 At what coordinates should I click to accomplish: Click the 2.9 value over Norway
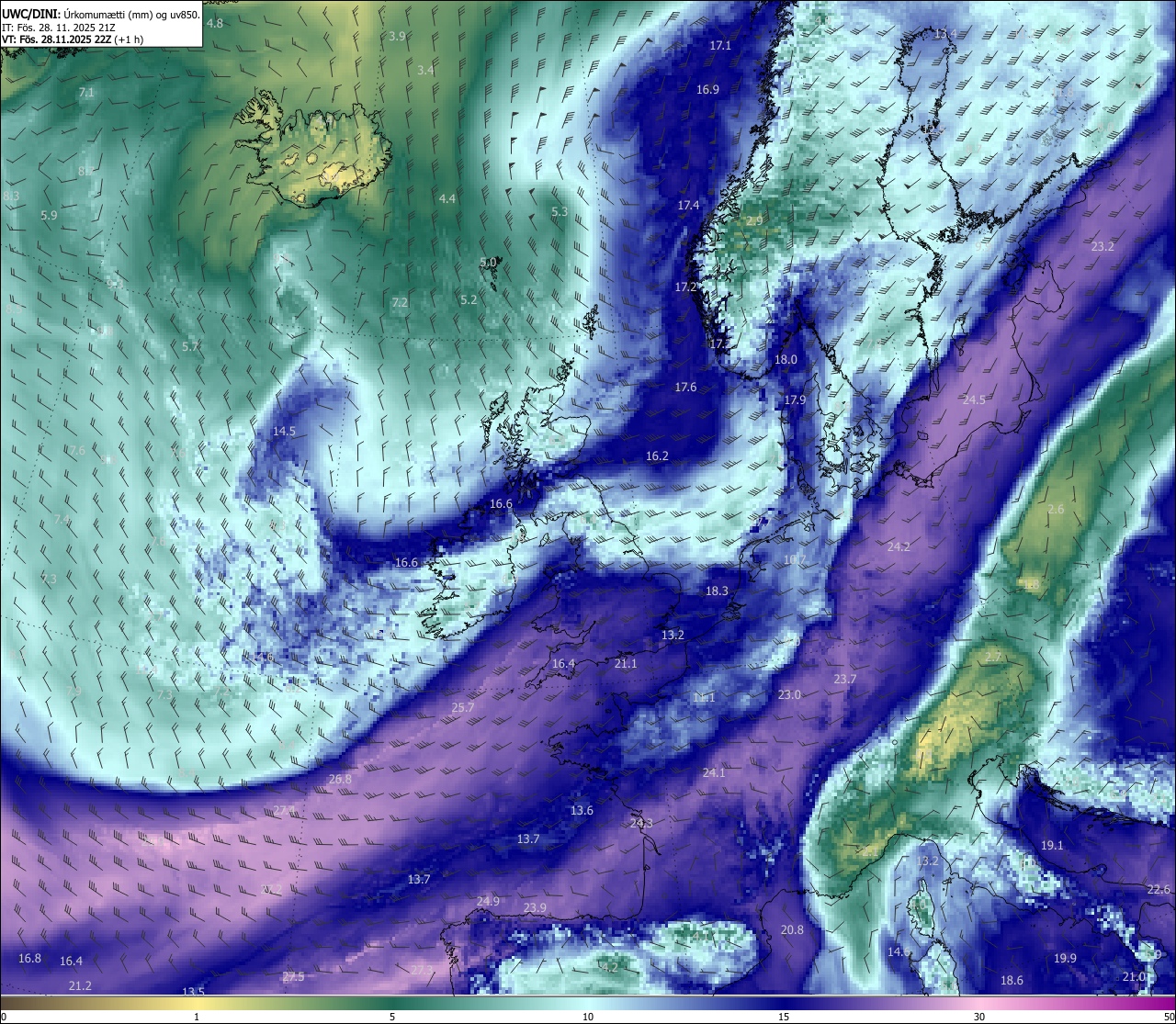tap(754, 221)
